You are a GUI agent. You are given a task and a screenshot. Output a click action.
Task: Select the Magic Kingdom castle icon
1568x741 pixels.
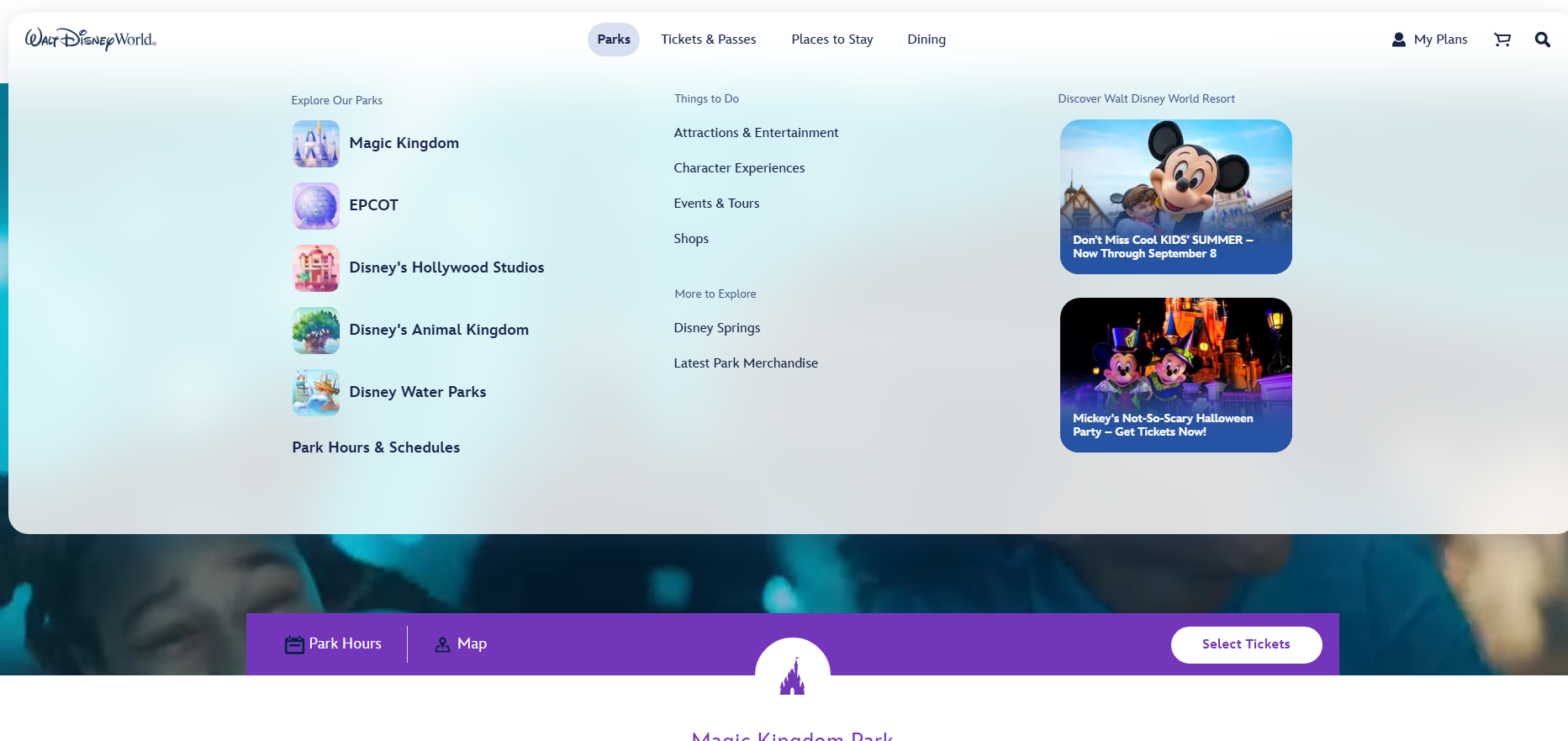coord(316,144)
